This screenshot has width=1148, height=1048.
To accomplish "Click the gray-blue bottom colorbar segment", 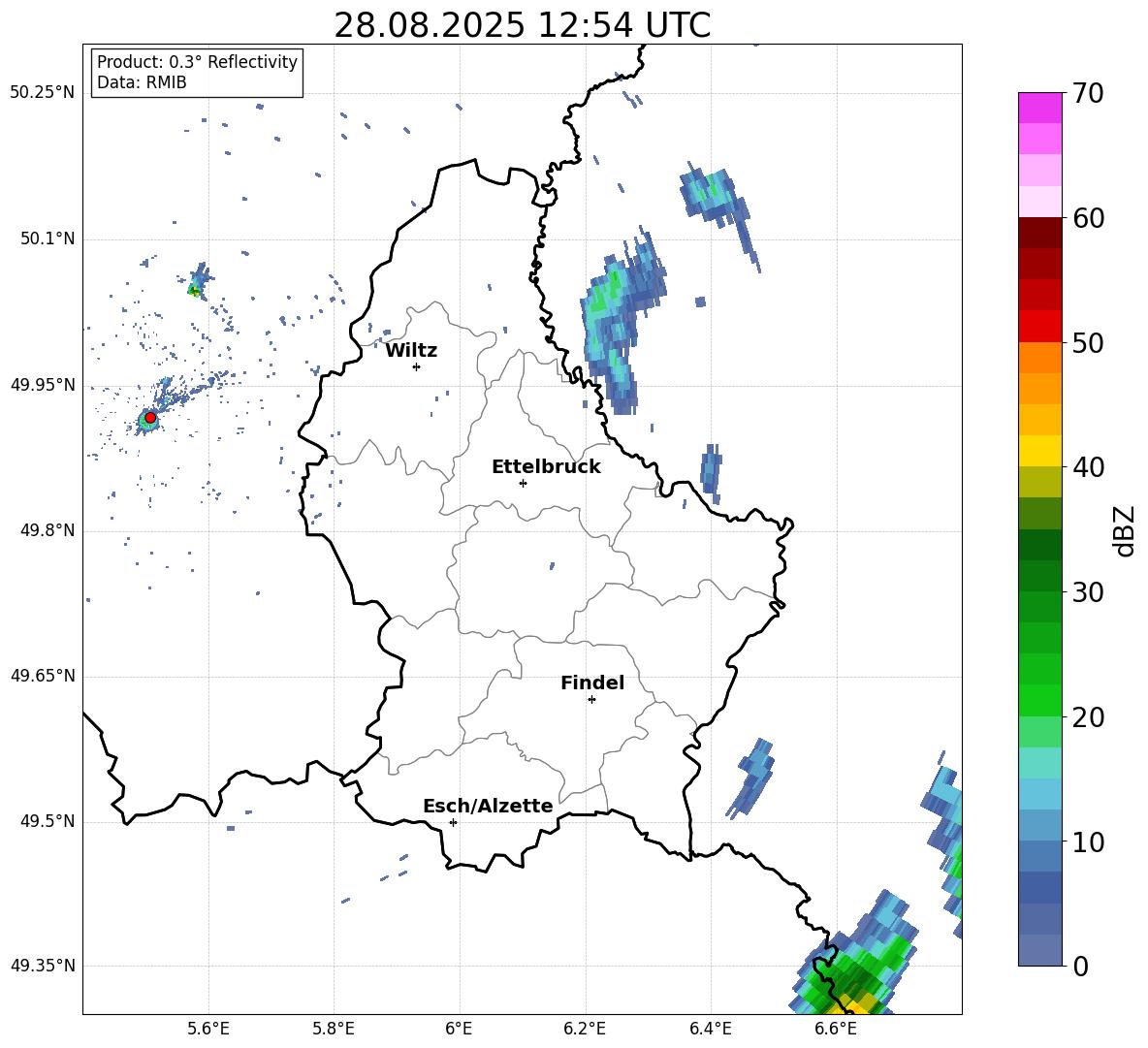I will click(x=1039, y=950).
